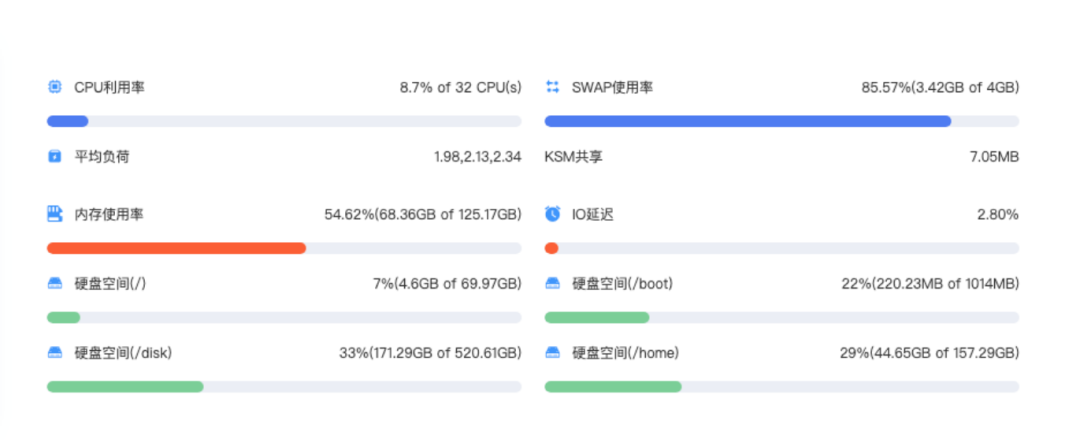Click the 8.7% of 32 CPU(s) value
Viewport: 1080px width, 443px height.
(460, 87)
